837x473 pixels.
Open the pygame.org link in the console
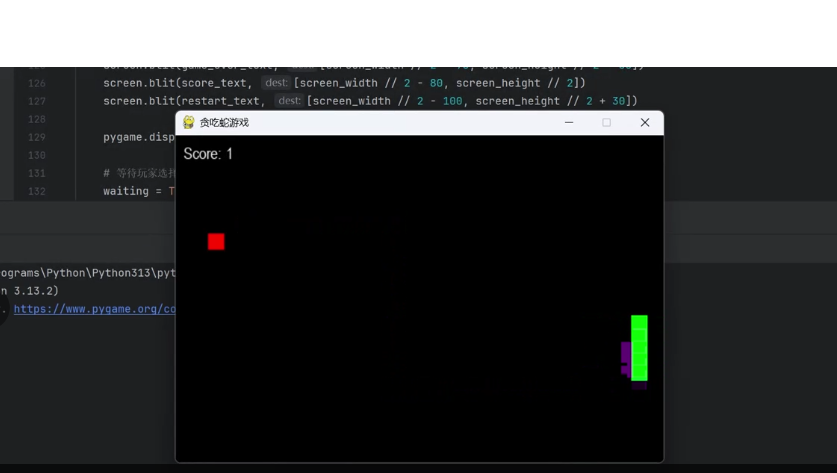click(x=94, y=309)
